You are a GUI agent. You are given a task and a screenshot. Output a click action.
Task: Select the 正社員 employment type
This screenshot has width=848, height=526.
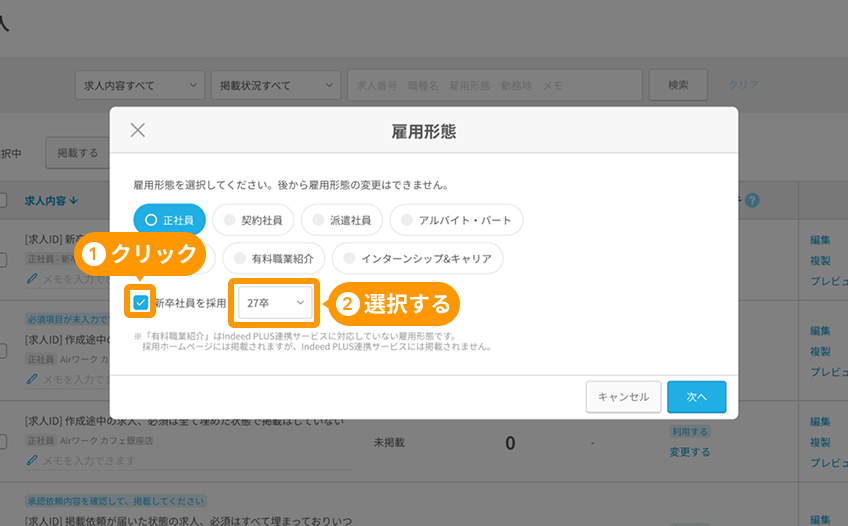(x=169, y=220)
